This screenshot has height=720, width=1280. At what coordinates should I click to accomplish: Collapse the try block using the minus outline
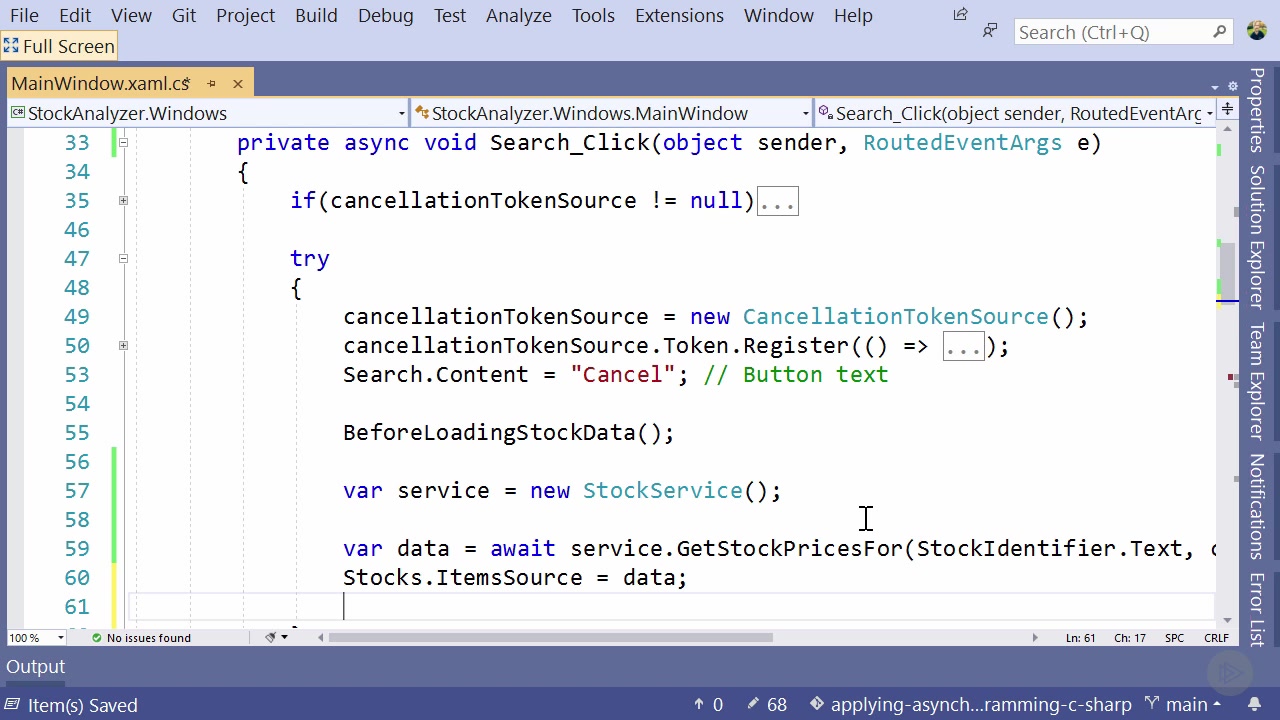click(123, 258)
